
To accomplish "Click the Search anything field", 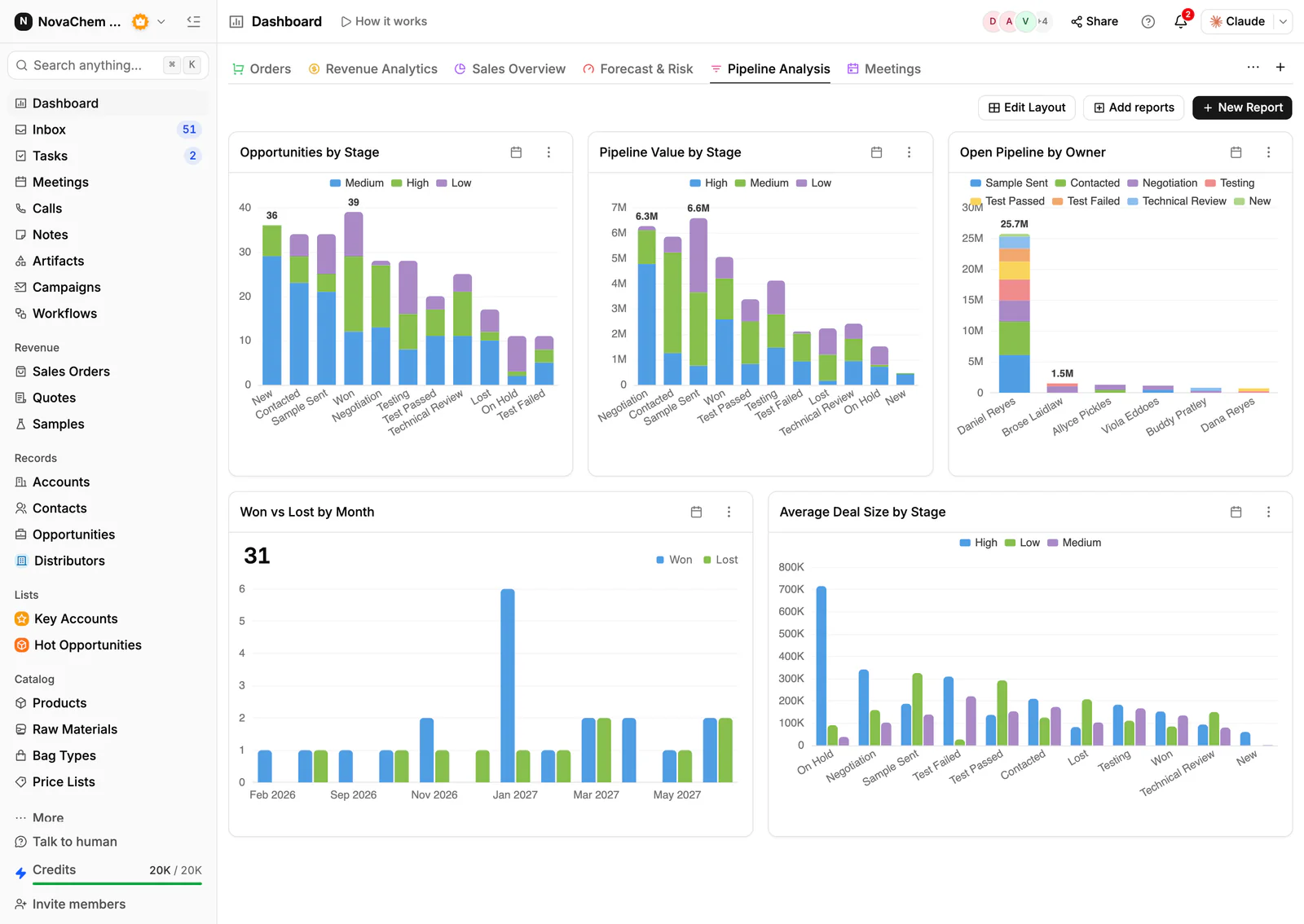I will click(x=108, y=65).
